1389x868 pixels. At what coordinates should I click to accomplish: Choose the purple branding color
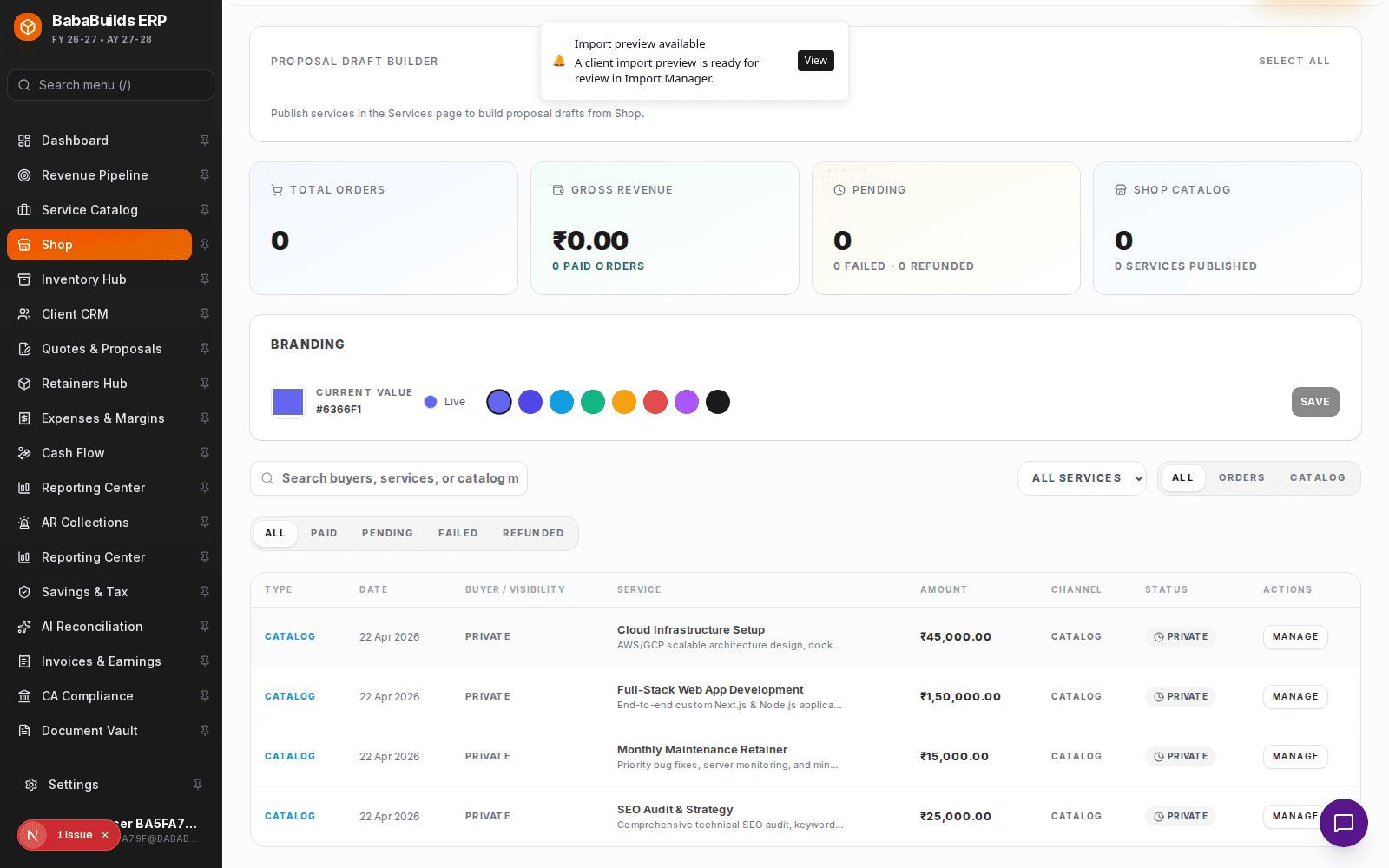tap(687, 402)
